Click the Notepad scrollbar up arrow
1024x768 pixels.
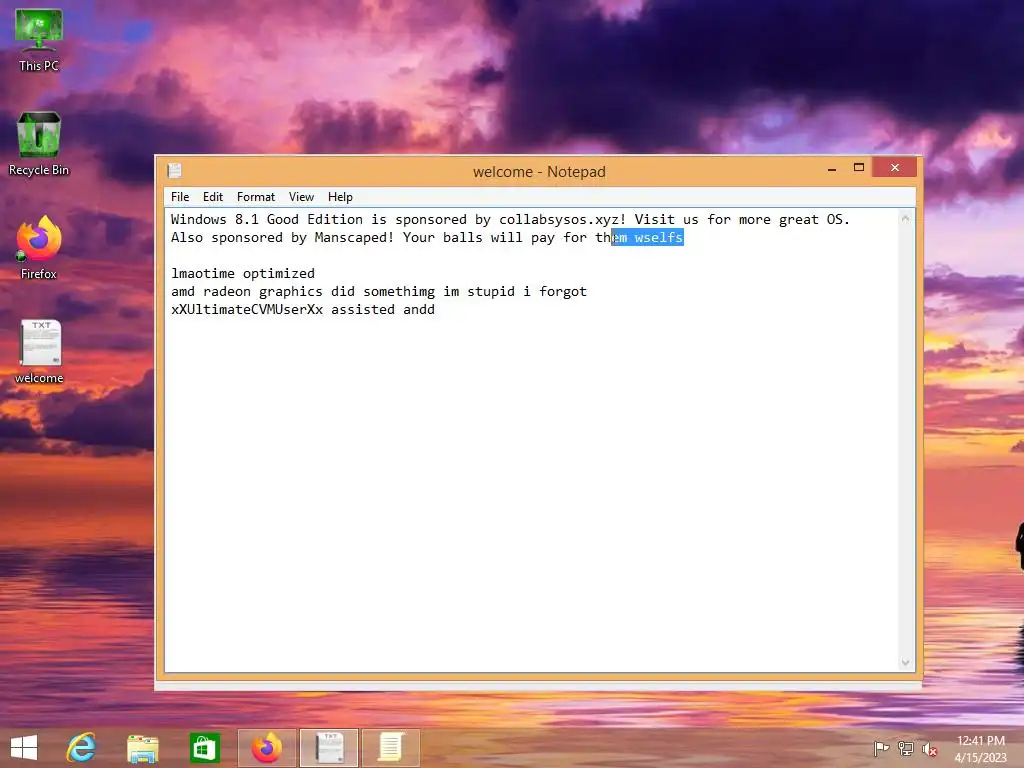pos(905,219)
